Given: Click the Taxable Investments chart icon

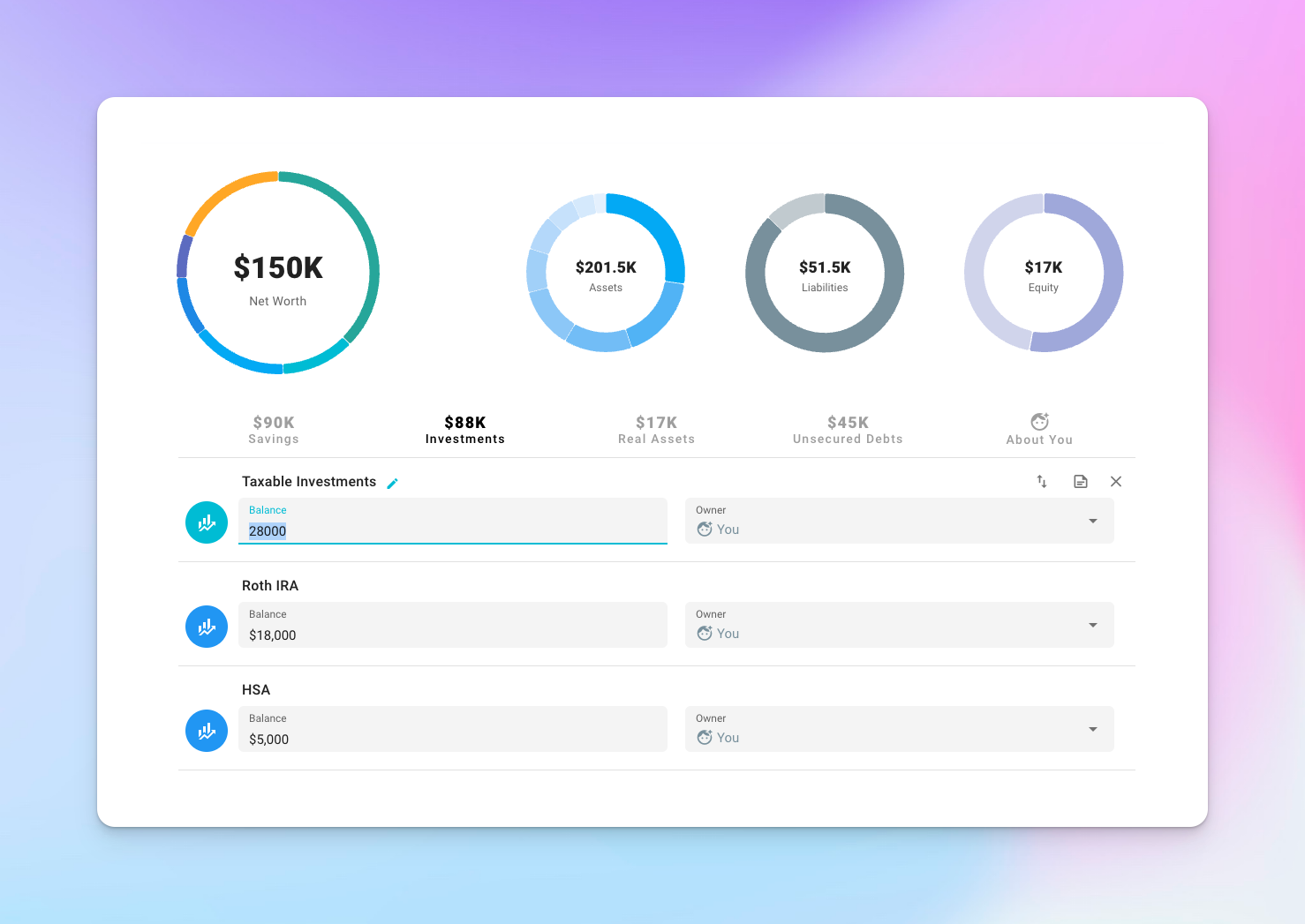Looking at the screenshot, I should [x=206, y=522].
